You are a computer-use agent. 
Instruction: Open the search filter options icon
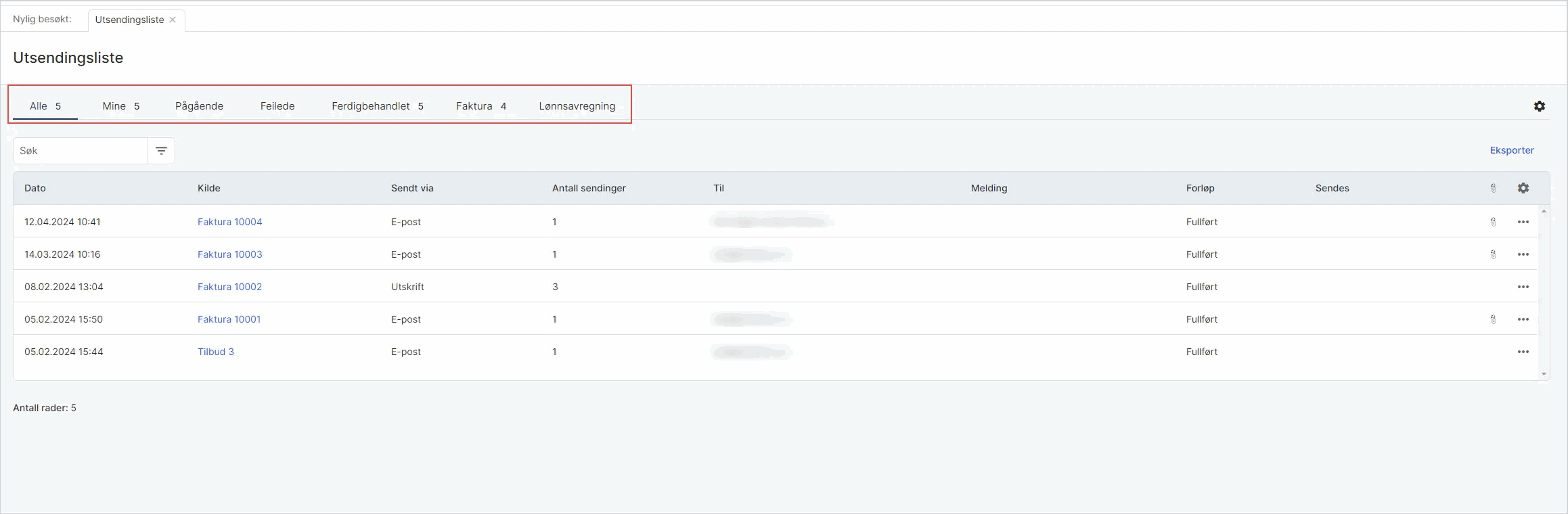tap(161, 151)
